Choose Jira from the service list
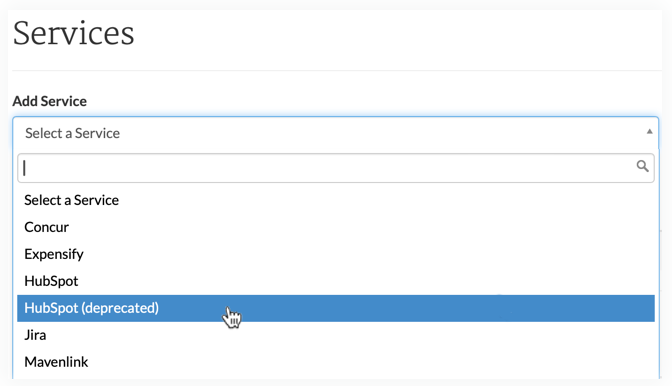The image size is (672, 386). (336, 335)
